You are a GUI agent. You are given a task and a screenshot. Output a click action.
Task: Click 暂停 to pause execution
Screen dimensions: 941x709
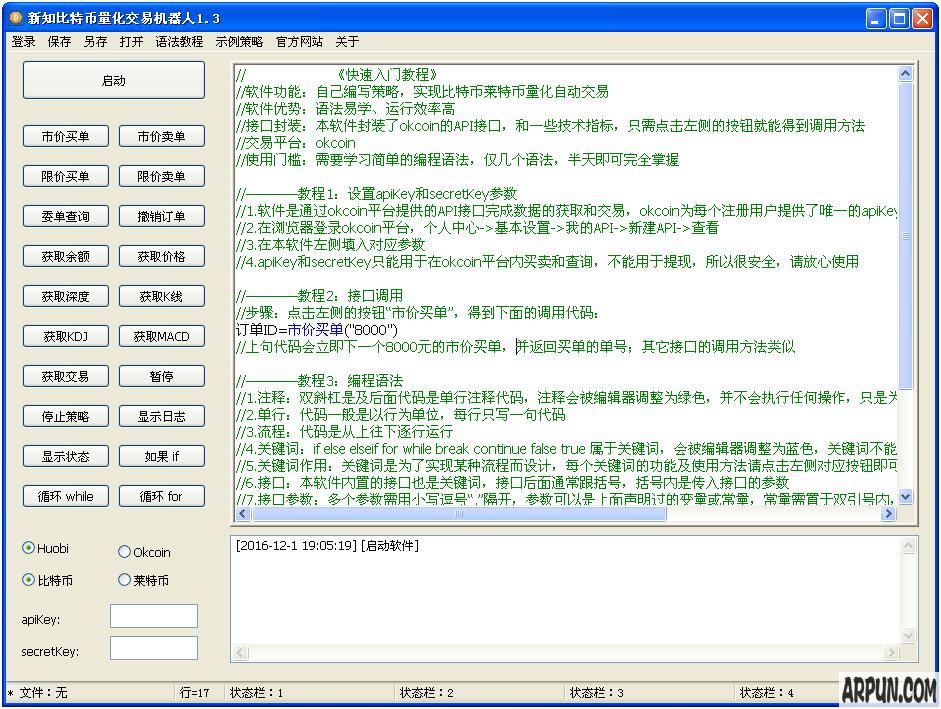161,376
